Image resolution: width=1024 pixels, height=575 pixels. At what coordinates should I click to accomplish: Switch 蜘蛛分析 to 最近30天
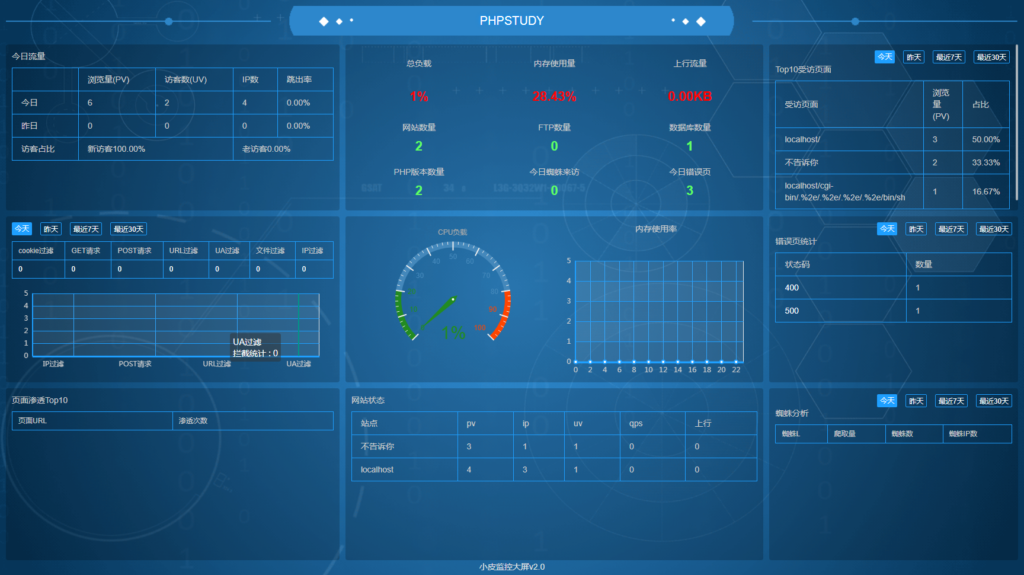click(994, 401)
